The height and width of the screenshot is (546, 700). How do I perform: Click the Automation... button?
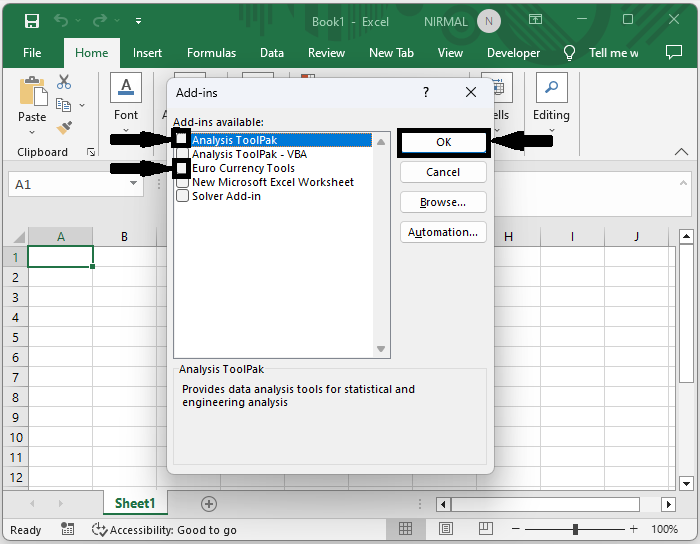click(443, 232)
